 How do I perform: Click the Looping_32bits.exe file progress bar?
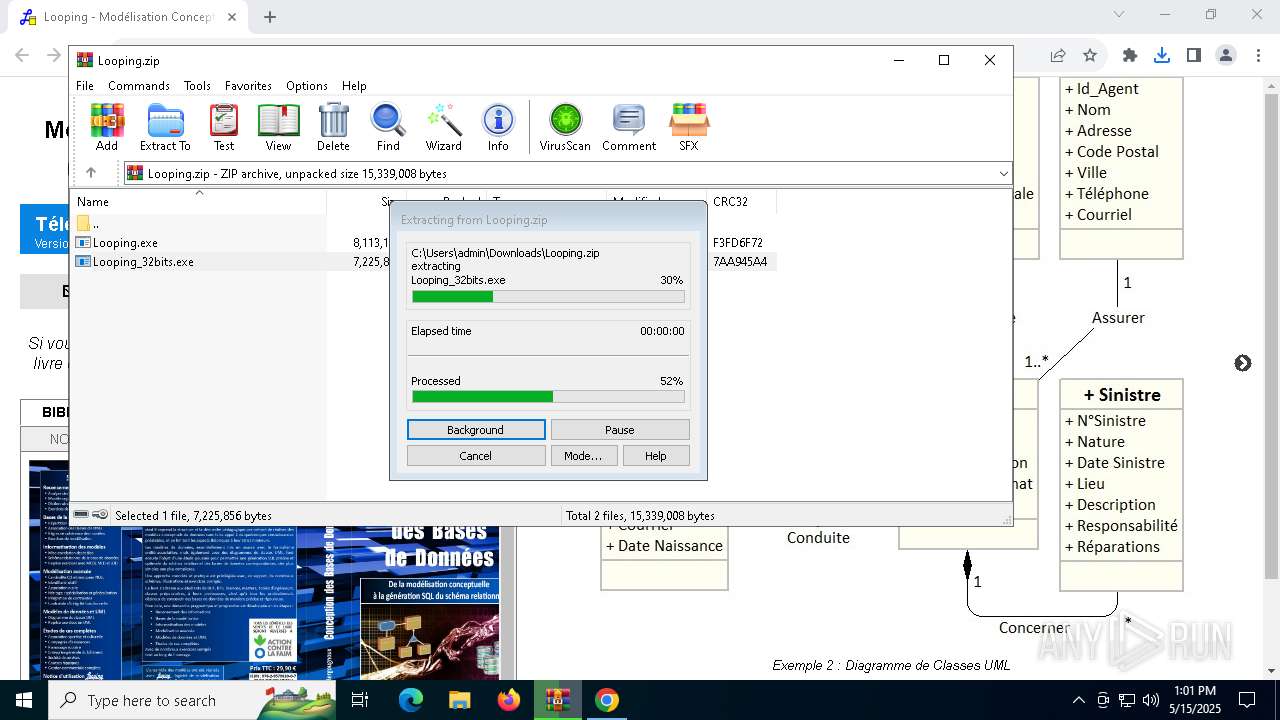[x=548, y=296]
